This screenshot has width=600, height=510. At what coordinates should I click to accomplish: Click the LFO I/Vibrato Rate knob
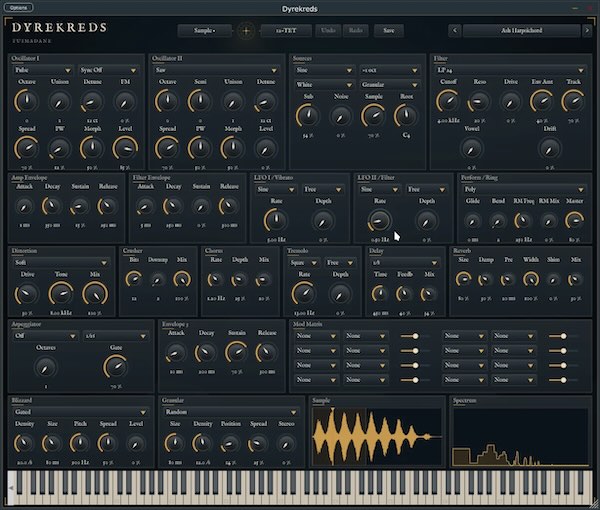click(276, 221)
